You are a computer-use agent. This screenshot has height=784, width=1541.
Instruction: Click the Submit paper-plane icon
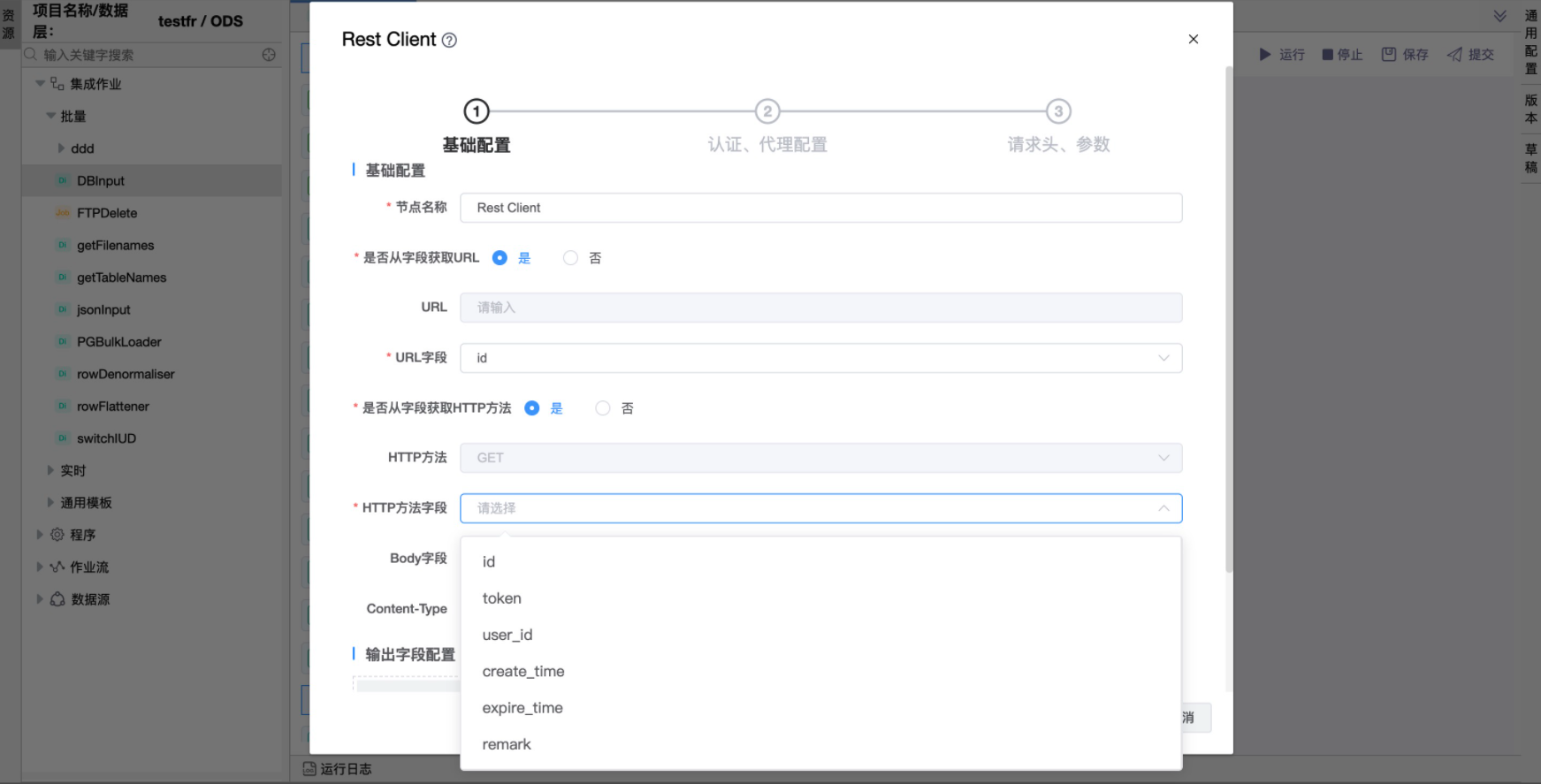point(1454,55)
